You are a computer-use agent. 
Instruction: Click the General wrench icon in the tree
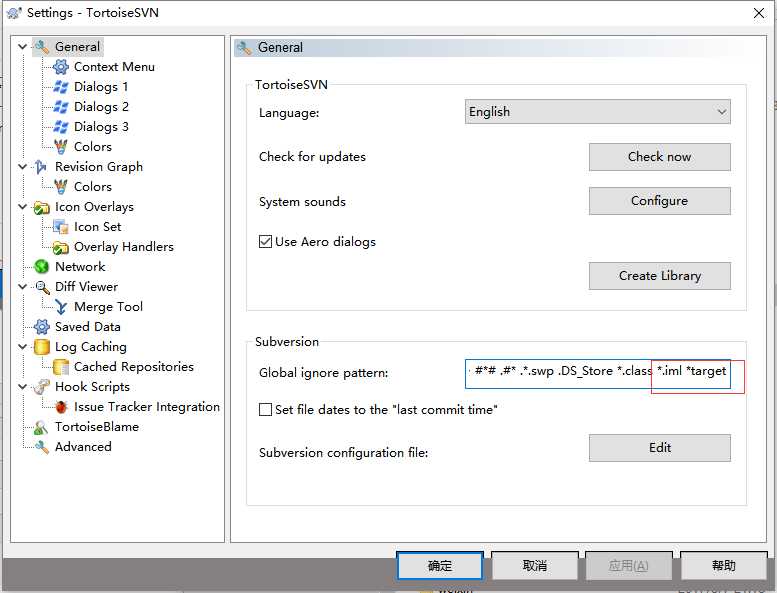point(42,47)
